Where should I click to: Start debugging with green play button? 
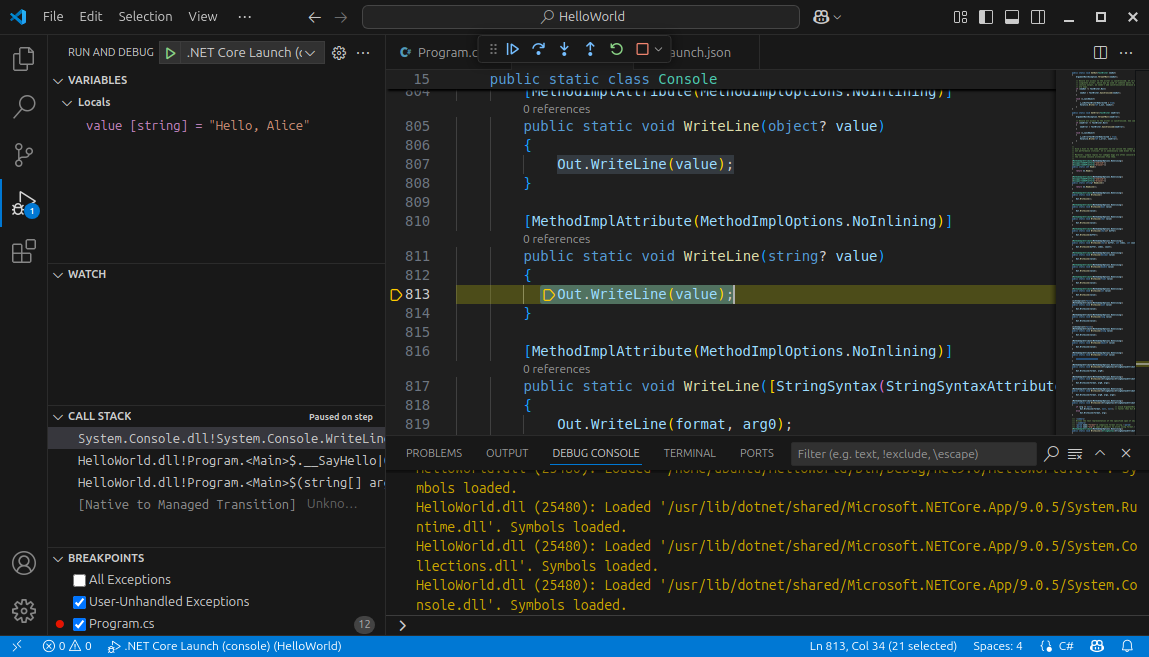point(170,53)
